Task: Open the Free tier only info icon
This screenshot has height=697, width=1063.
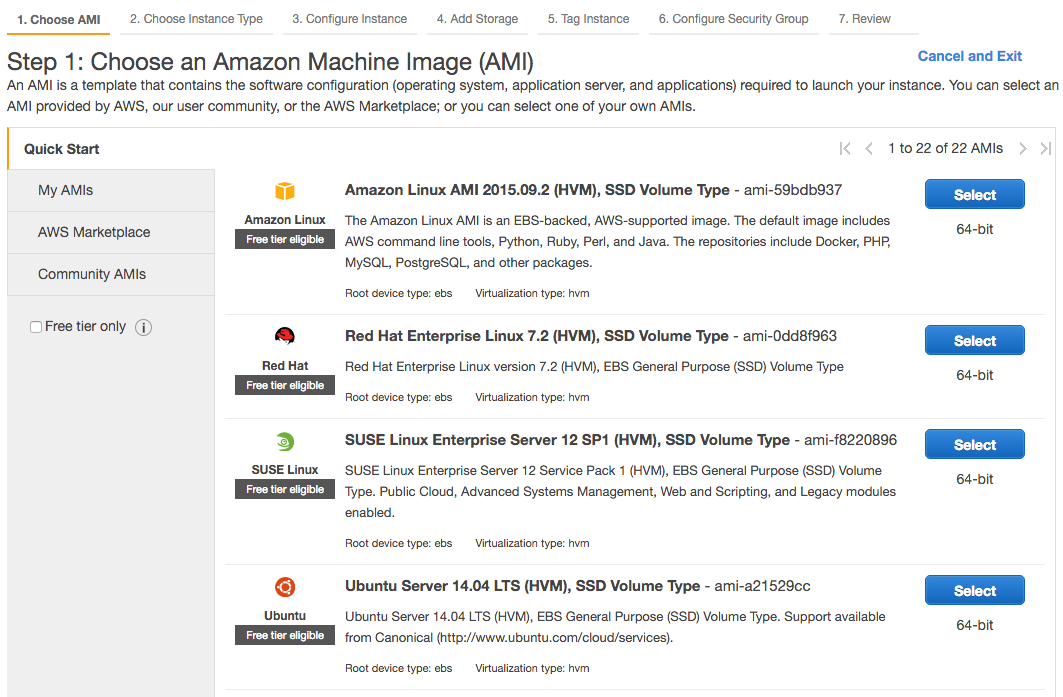Action: (x=143, y=327)
